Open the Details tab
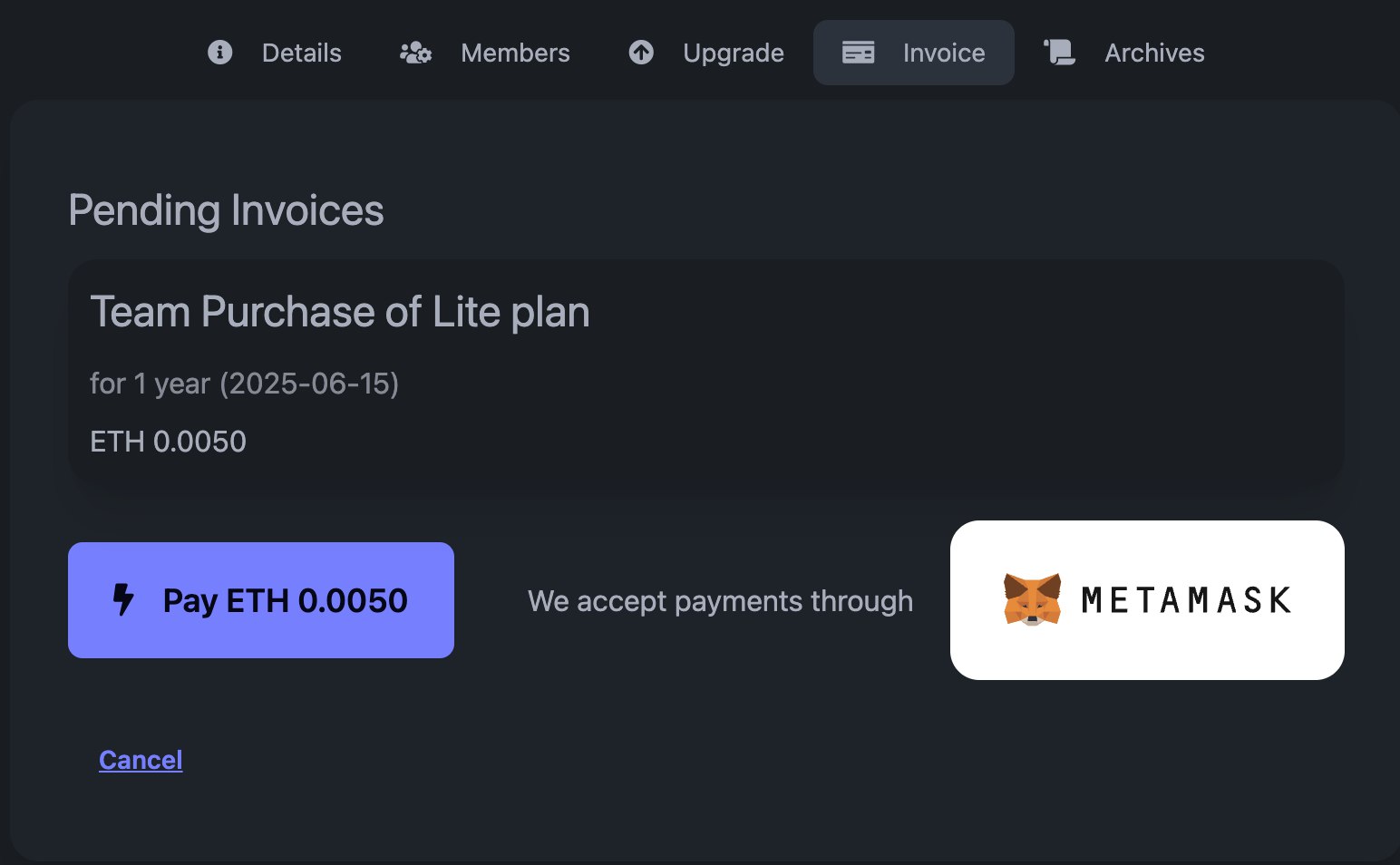Screen dimensions: 1400x865 click(301, 53)
